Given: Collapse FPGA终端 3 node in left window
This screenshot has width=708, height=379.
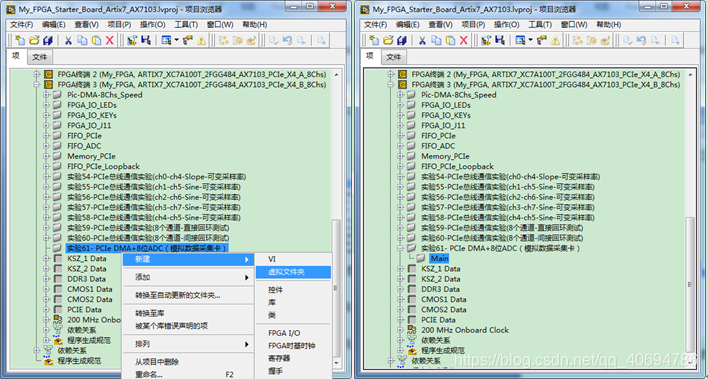Looking at the screenshot, I should coord(37,84).
